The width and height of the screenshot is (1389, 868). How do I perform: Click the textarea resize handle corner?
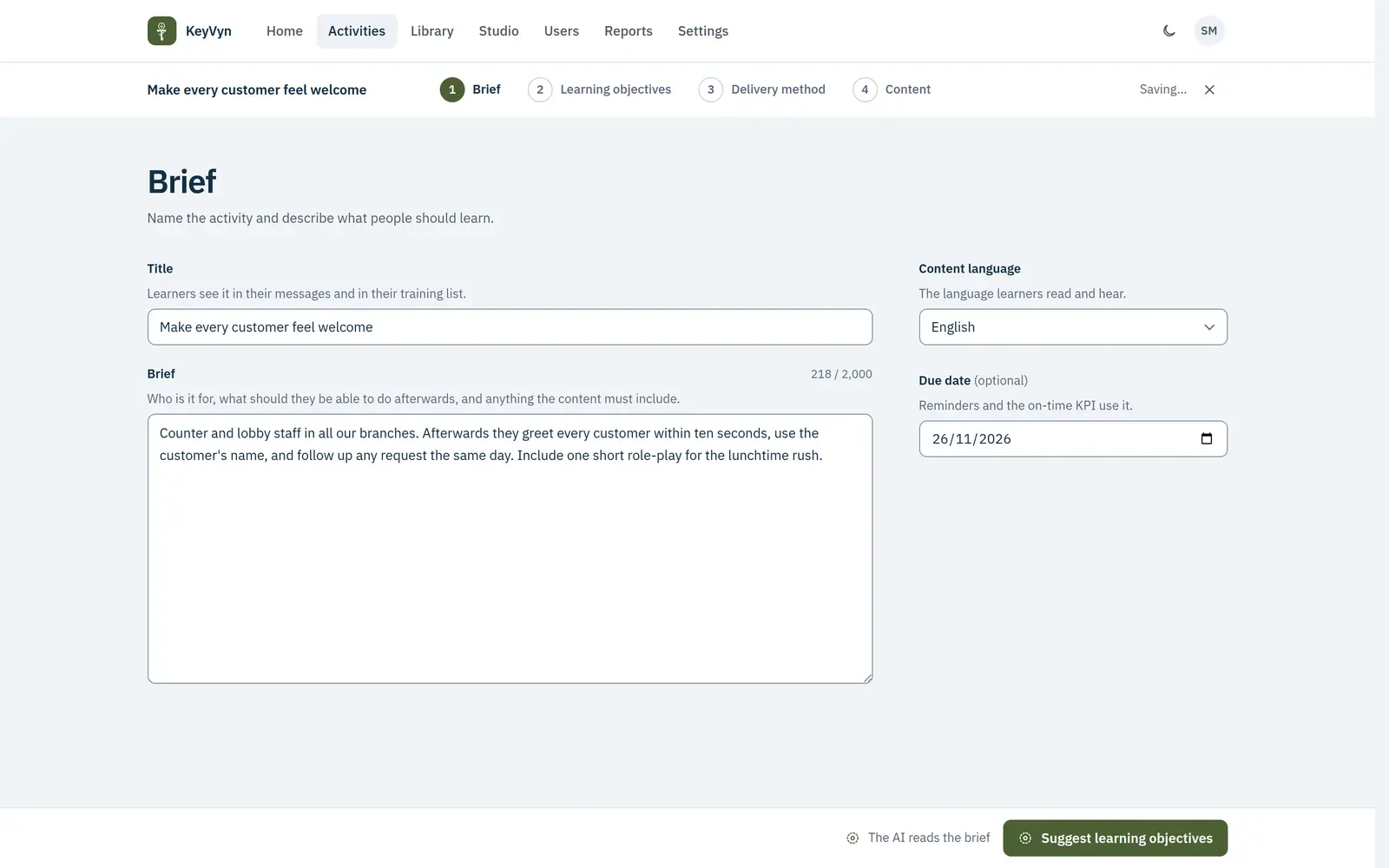tap(866, 677)
